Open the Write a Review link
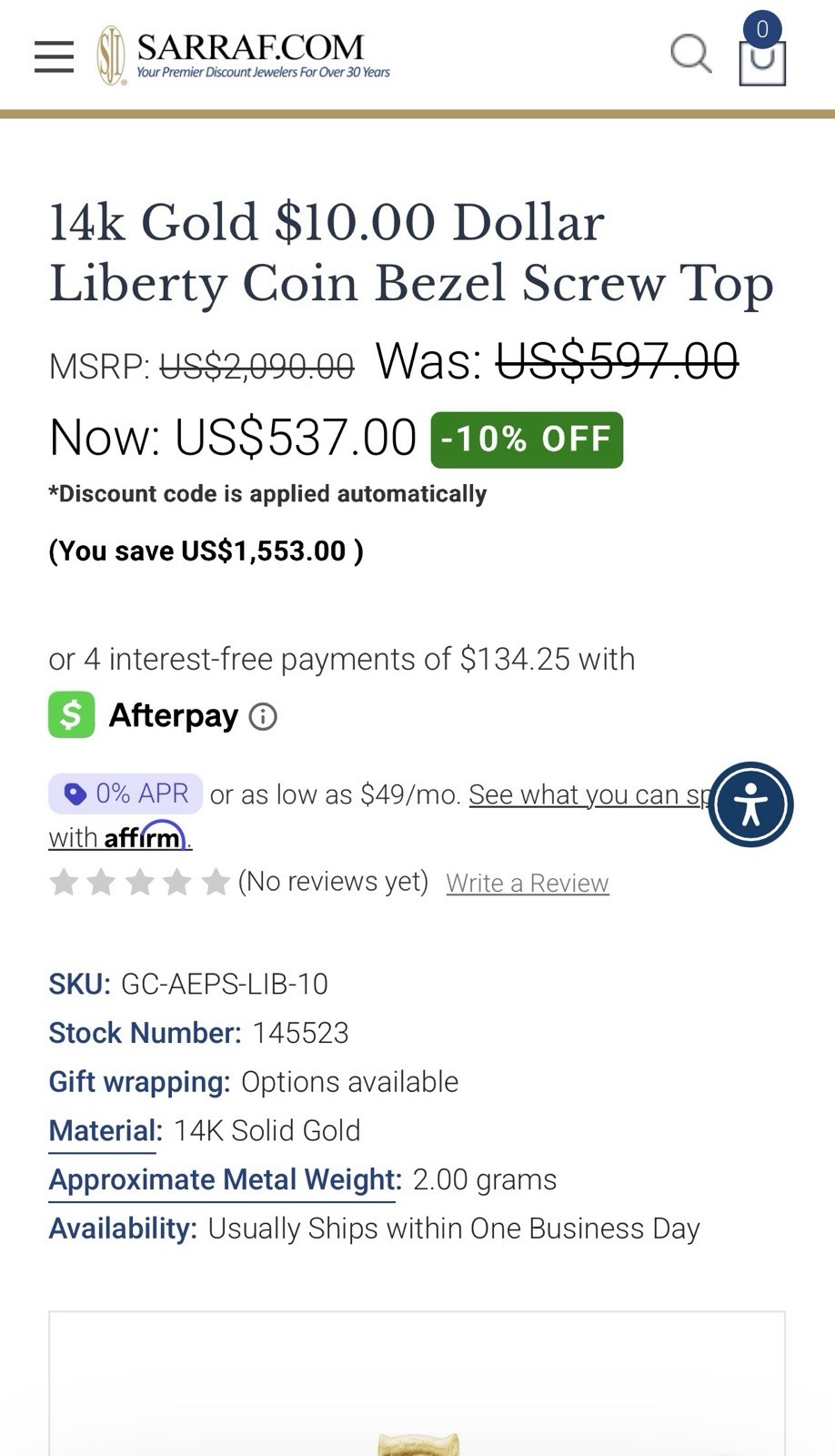Screen dimensions: 835x1456 [x=528, y=883]
